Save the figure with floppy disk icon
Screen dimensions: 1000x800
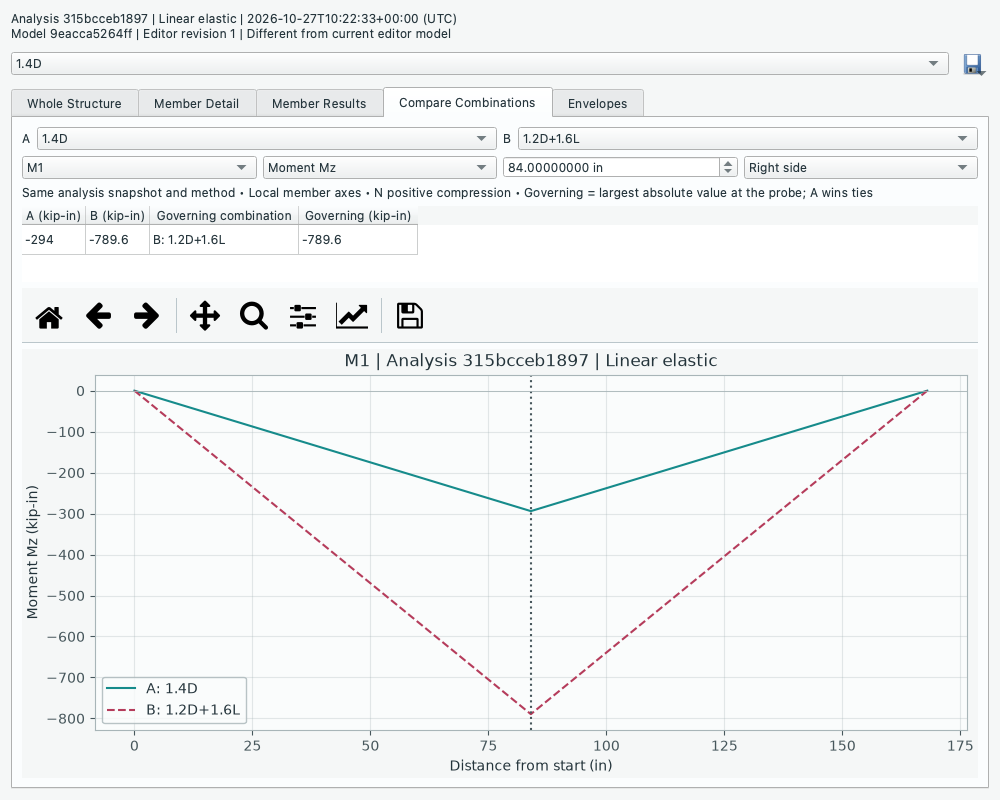[409, 316]
